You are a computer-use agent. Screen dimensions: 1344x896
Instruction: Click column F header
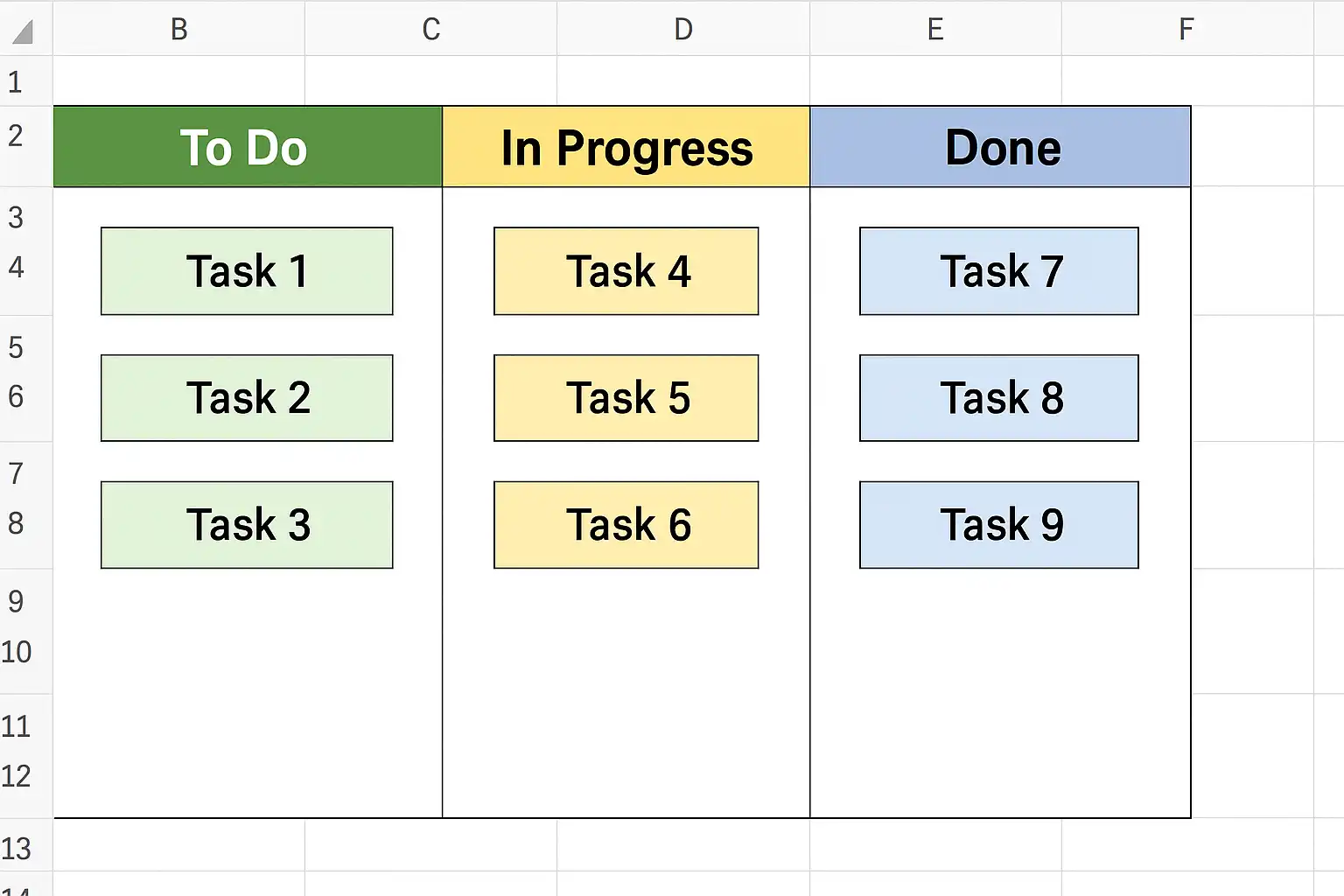coord(1186,29)
